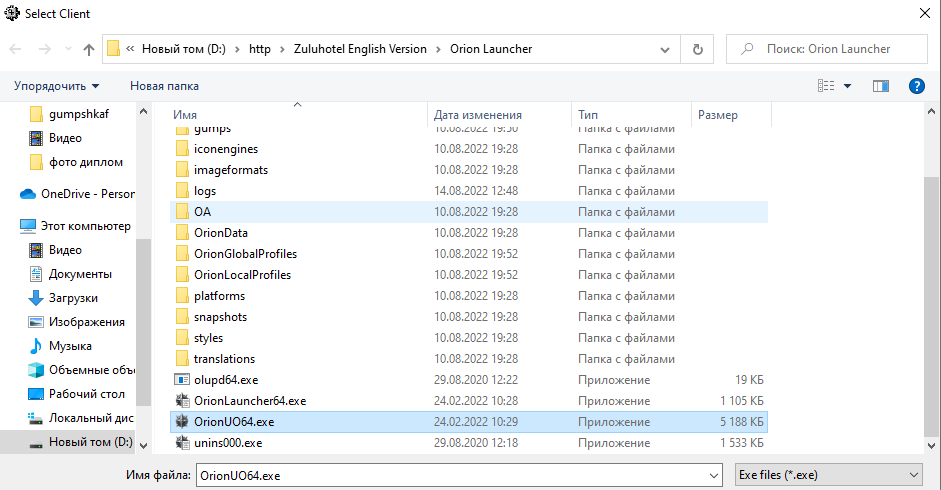Select the olupd64.exe file icon
Image resolution: width=941 pixels, height=490 pixels.
click(182, 380)
